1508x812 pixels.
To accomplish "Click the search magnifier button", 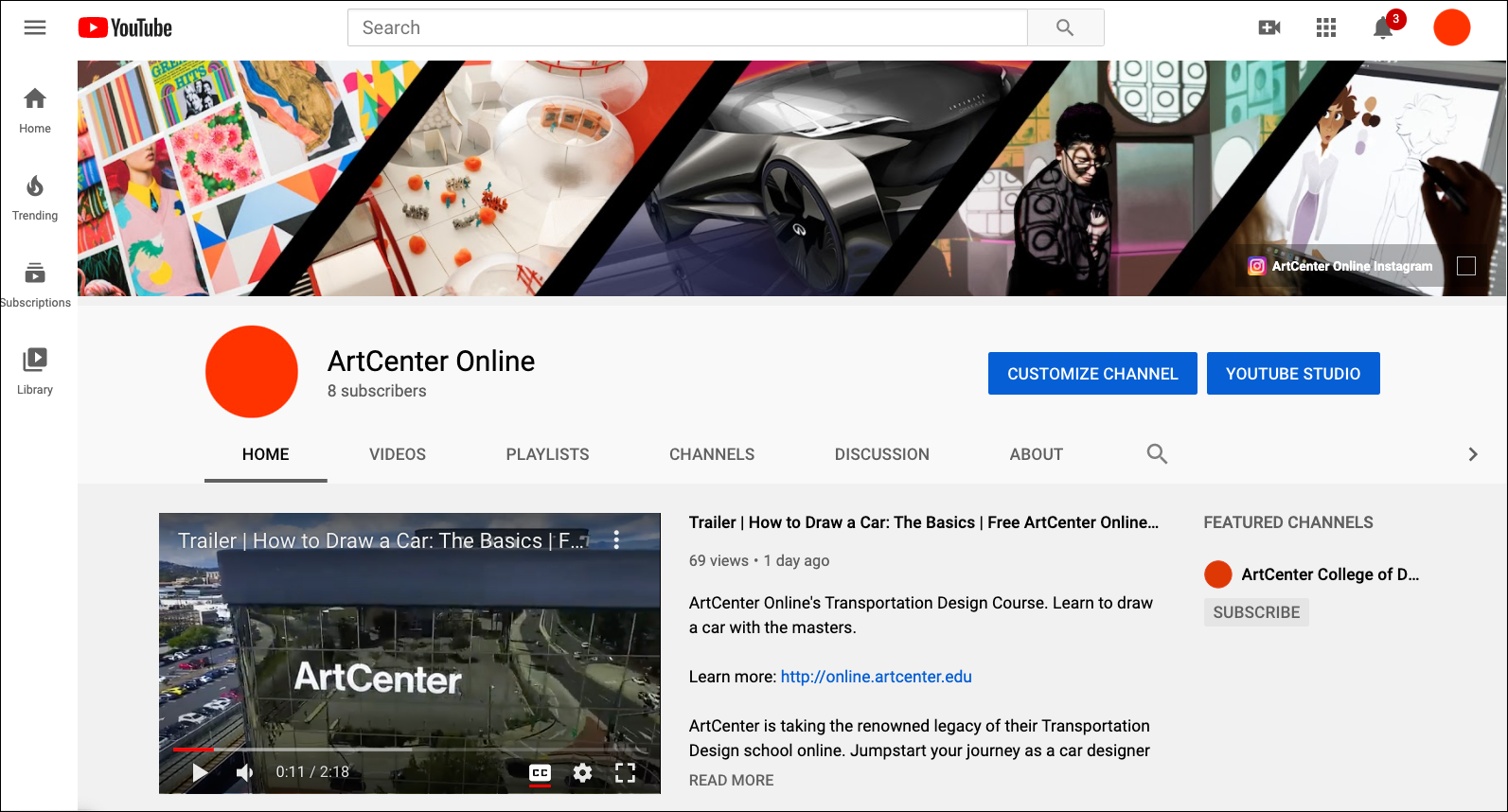I will point(1065,27).
